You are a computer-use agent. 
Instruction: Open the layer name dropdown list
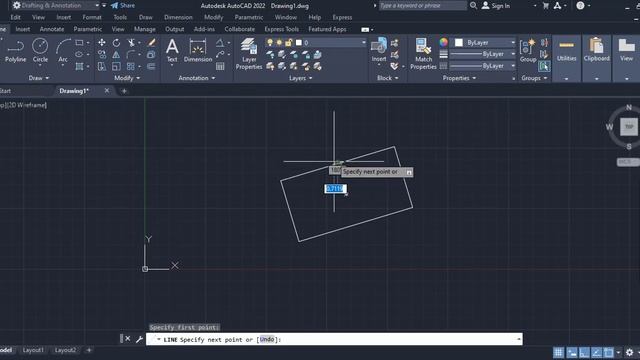(363, 42)
